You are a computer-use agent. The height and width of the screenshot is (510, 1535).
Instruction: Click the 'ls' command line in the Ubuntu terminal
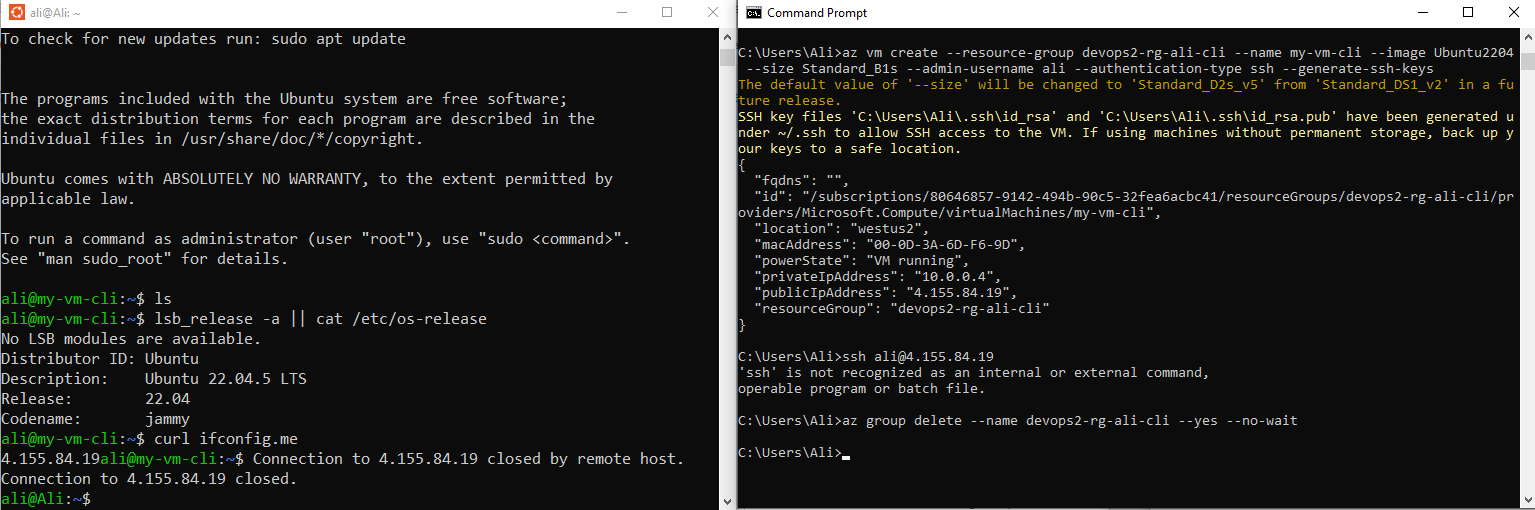click(x=87, y=299)
